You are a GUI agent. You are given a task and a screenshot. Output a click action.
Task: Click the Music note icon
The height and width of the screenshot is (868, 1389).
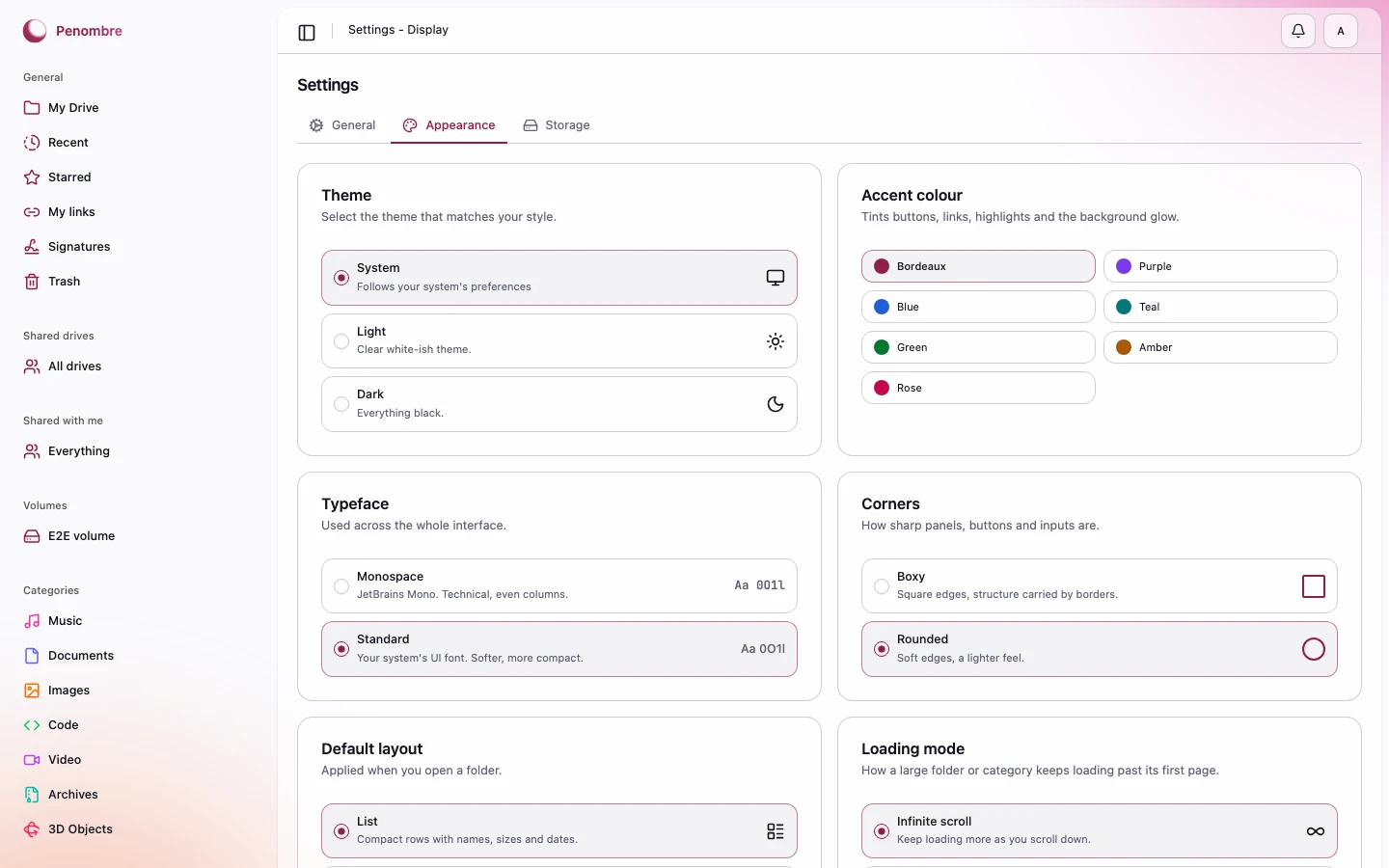(32, 621)
